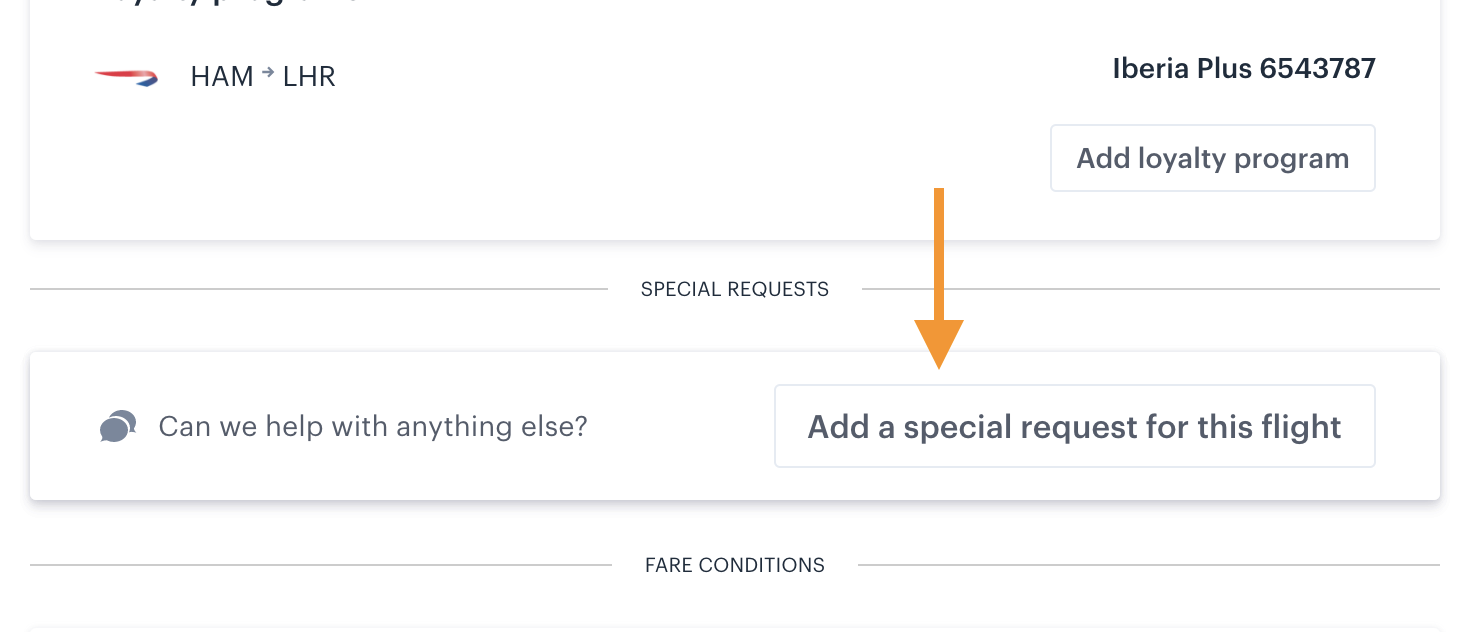The image size is (1480, 632).
Task: Click the British Airways airline logo
Action: (127, 77)
